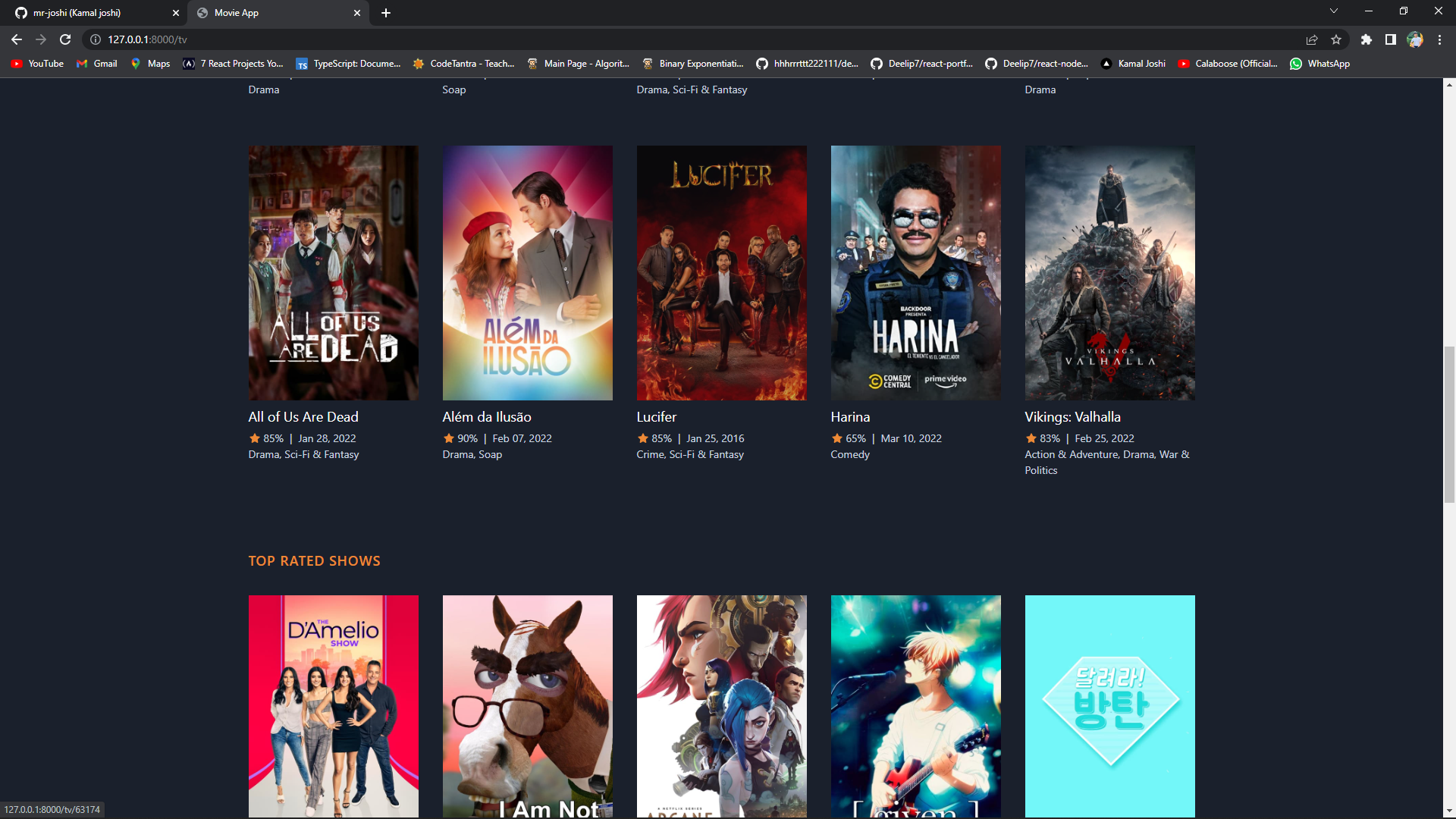Viewport: 1456px width, 819px height.
Task: Open the tab search chevron
Action: coord(1333,11)
